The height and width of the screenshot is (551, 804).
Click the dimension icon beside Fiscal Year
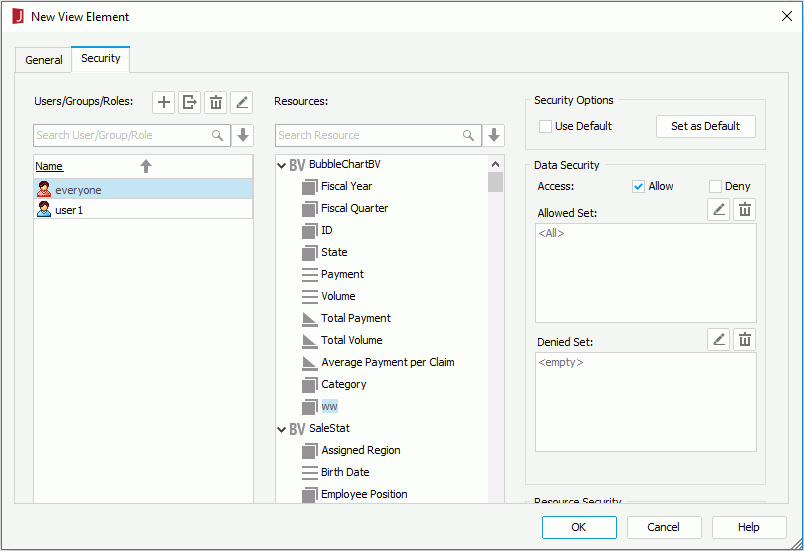click(x=310, y=187)
